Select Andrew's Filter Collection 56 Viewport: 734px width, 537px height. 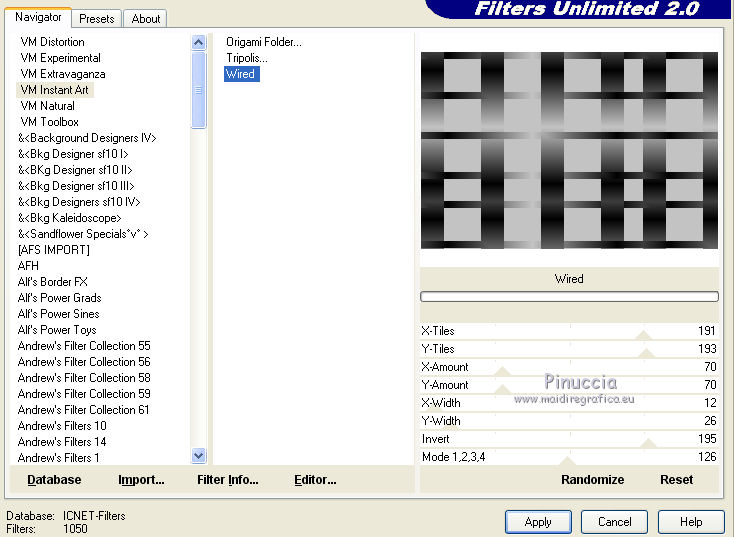coord(84,362)
